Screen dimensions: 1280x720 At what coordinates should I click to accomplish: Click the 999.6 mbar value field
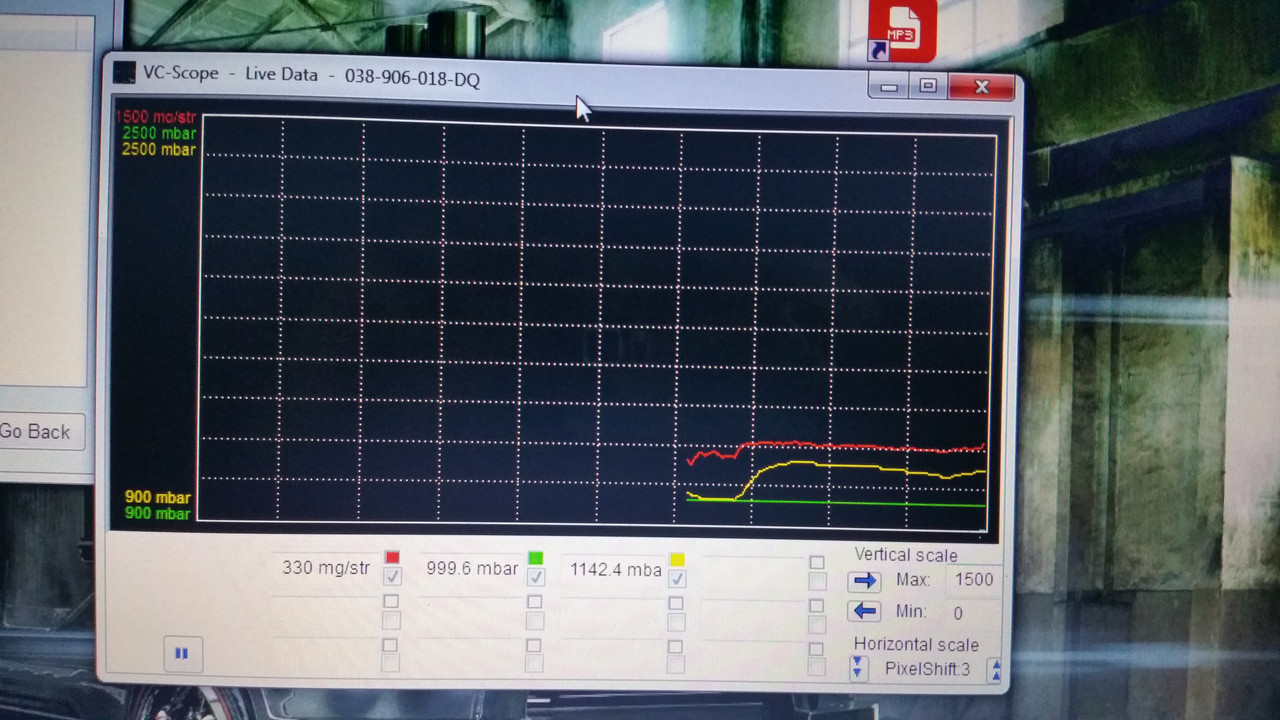tap(472, 568)
